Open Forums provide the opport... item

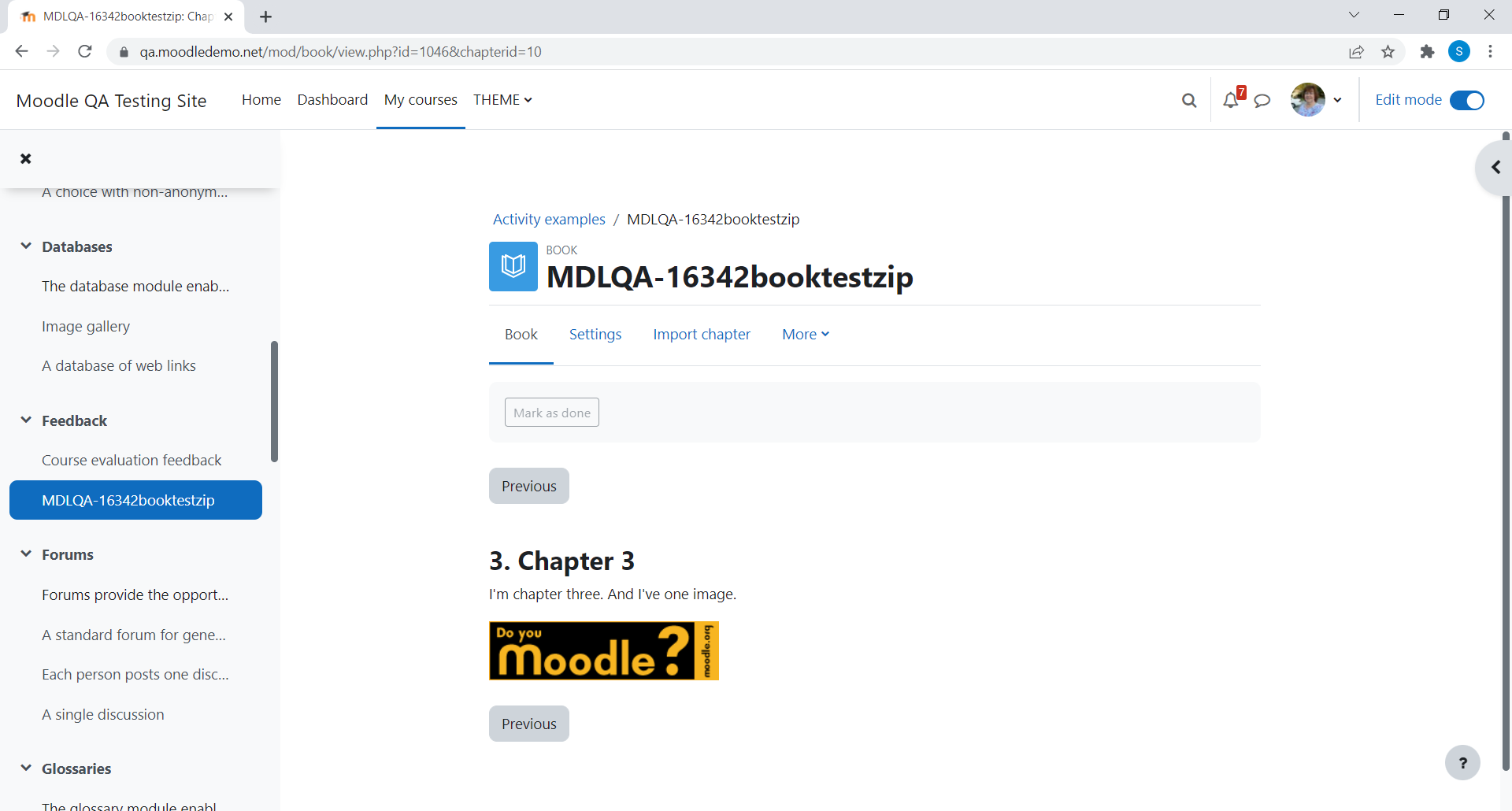pyautogui.click(x=135, y=594)
